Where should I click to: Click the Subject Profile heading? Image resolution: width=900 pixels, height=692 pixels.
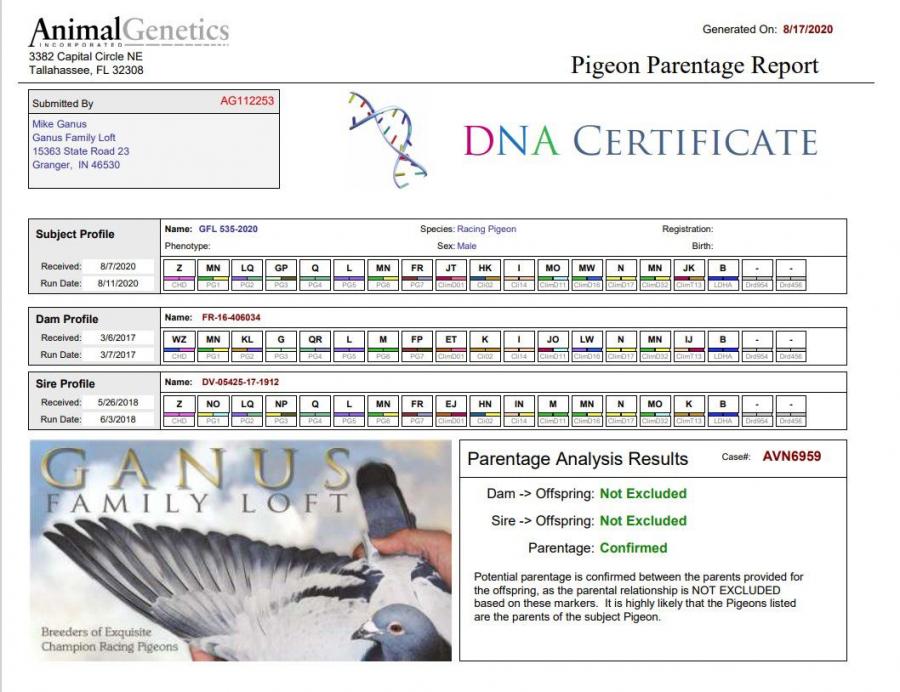click(75, 234)
